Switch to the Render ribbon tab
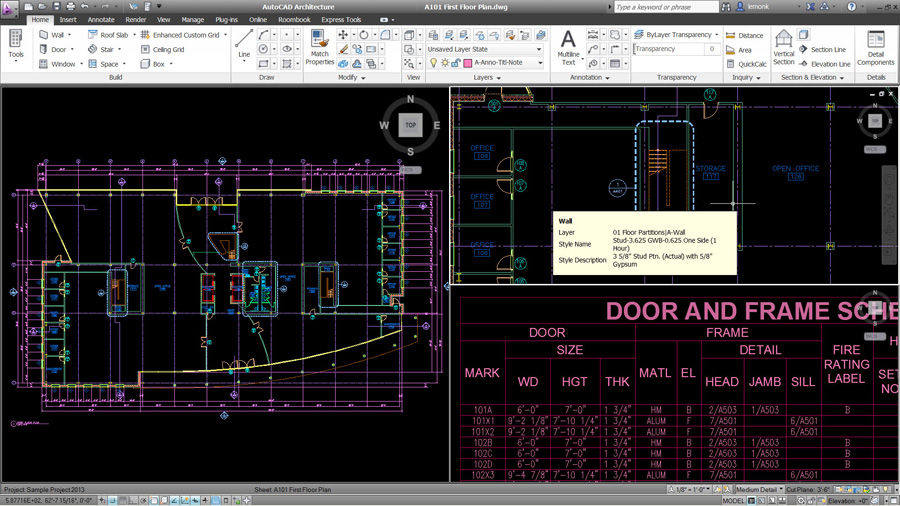This screenshot has height=506, width=900. 136,20
